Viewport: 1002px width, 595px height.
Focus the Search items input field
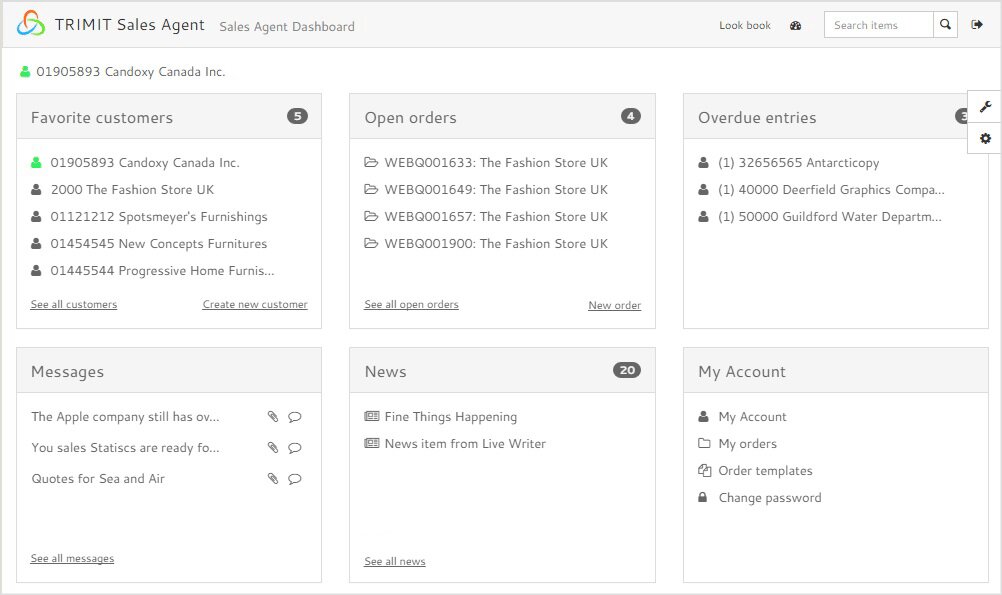point(878,25)
